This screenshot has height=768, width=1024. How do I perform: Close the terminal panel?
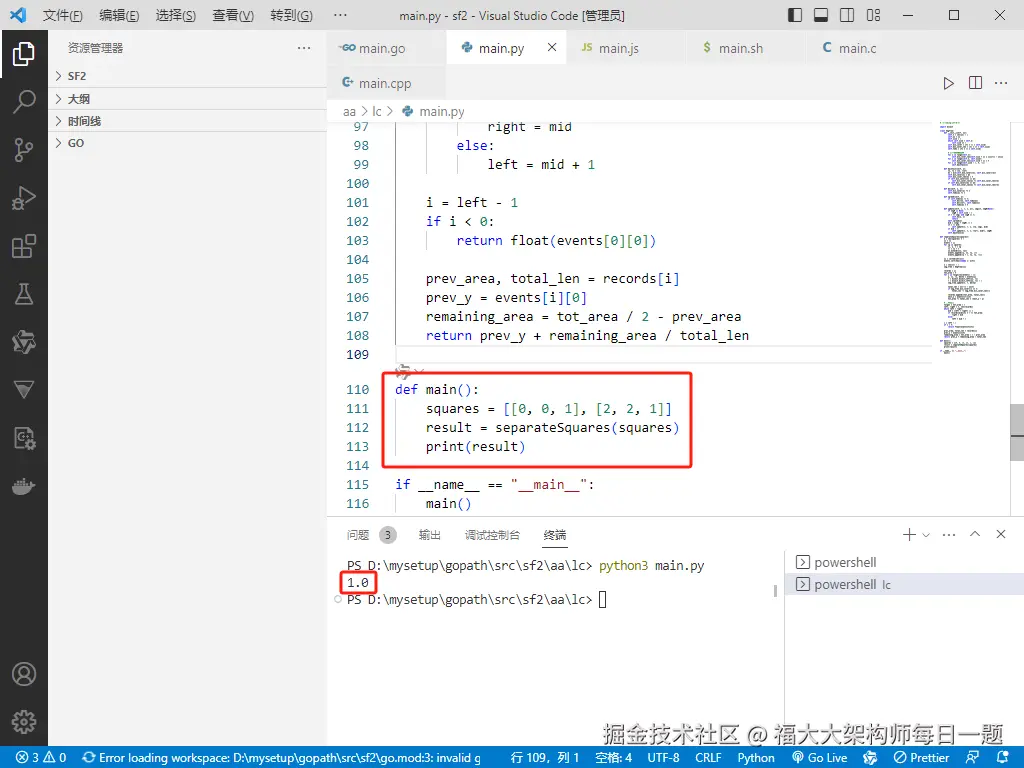click(1000, 534)
